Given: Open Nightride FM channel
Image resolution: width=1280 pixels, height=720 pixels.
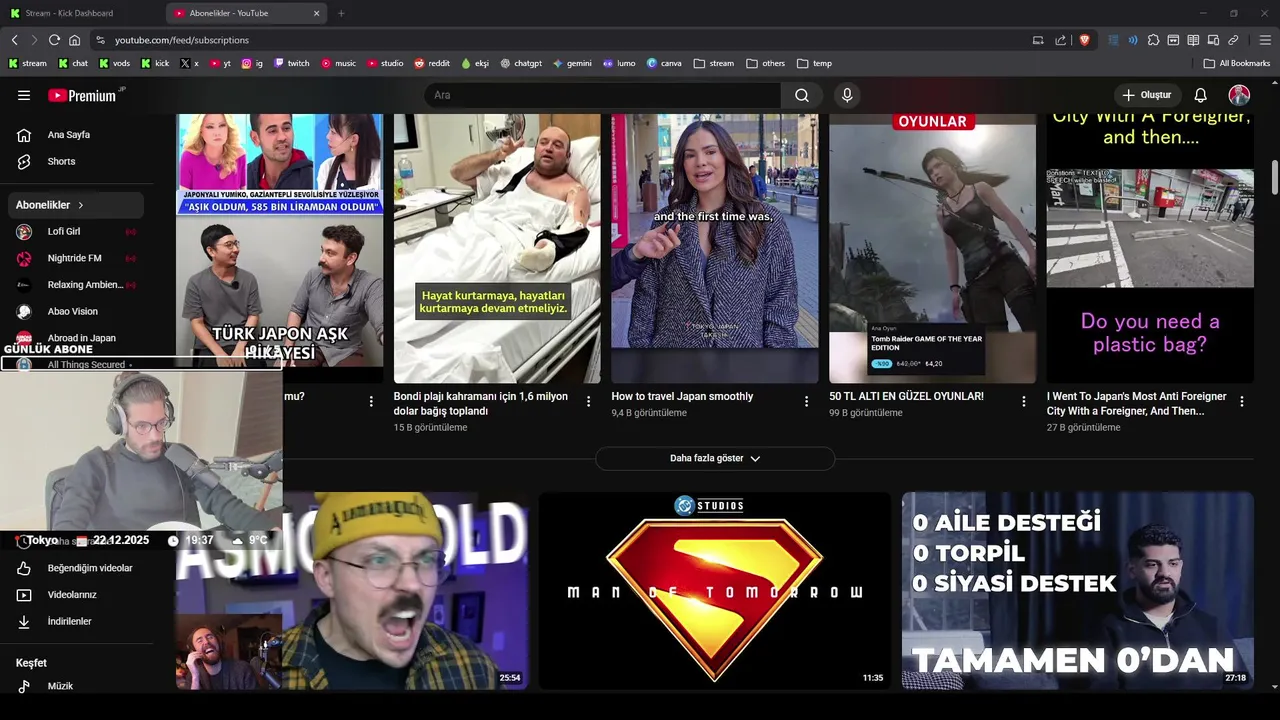Looking at the screenshot, I should point(76,258).
